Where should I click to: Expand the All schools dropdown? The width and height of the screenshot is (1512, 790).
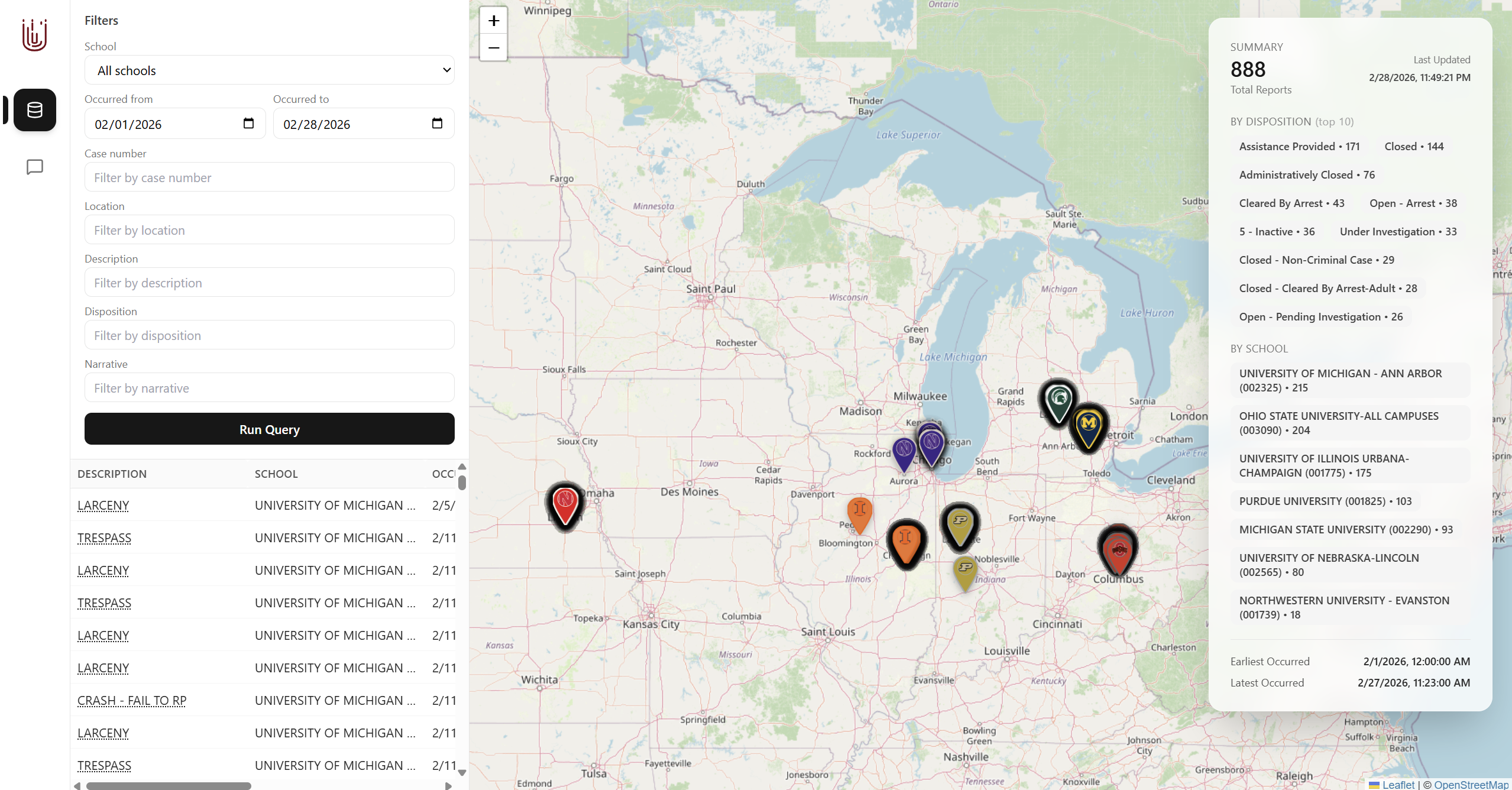[269, 70]
